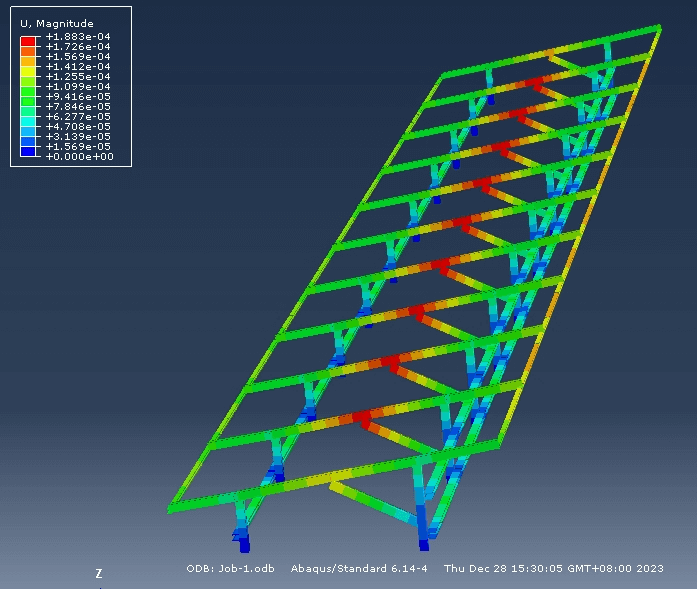Click the +4.708e-05 legend label
697x589 pixels.
78,127
